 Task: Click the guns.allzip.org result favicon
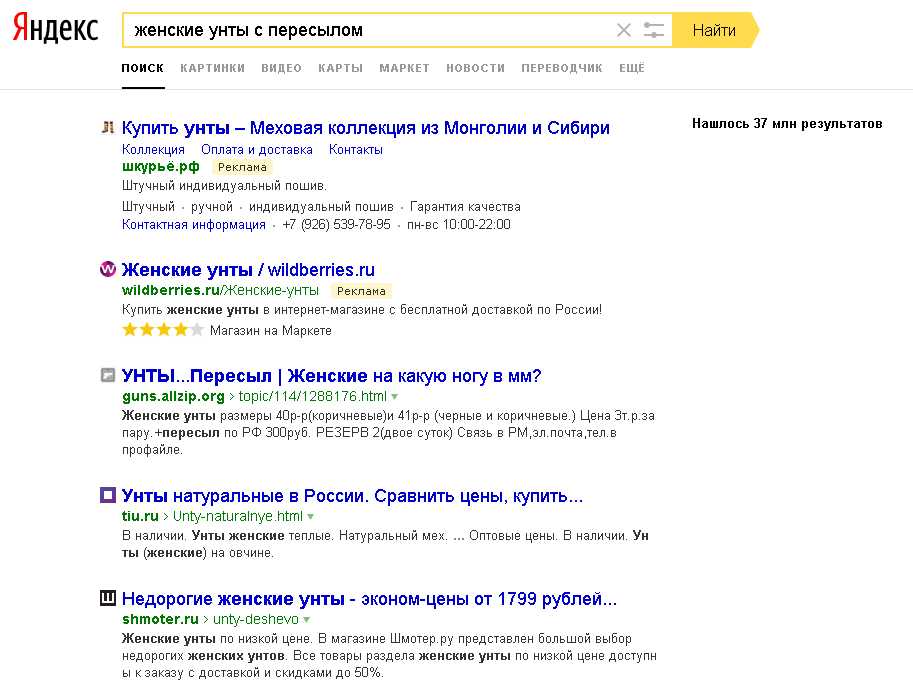click(108, 376)
